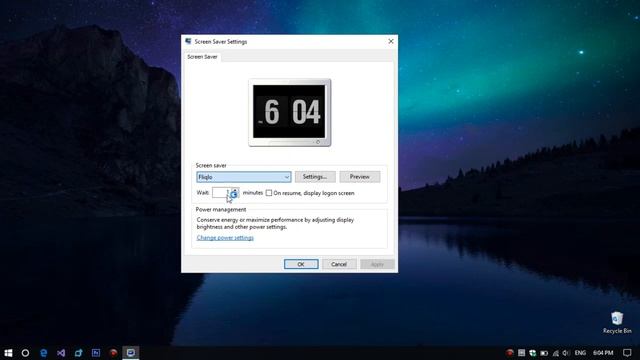Open the Windows Start menu
Image resolution: width=640 pixels, height=360 pixels.
[8, 353]
